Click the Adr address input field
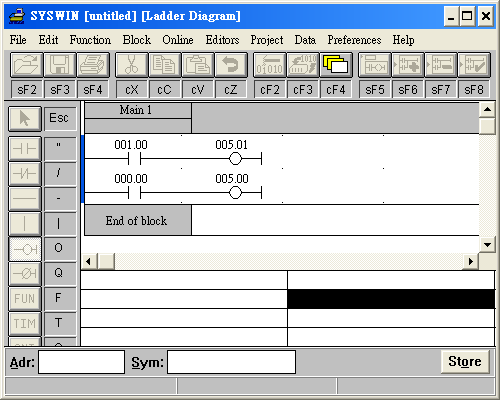 (x=81, y=362)
